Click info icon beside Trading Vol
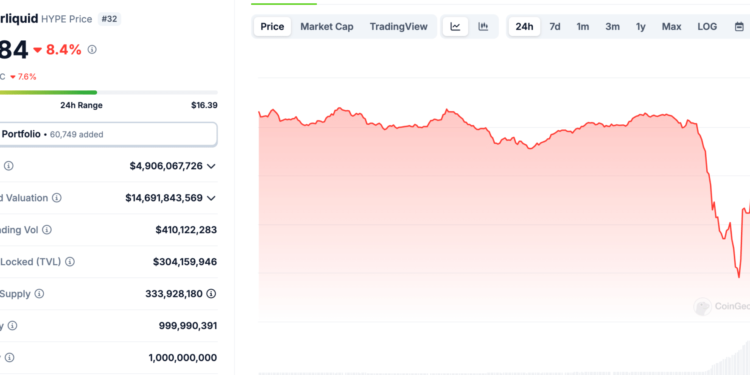Viewport: 750px width, 375px height. click(47, 230)
